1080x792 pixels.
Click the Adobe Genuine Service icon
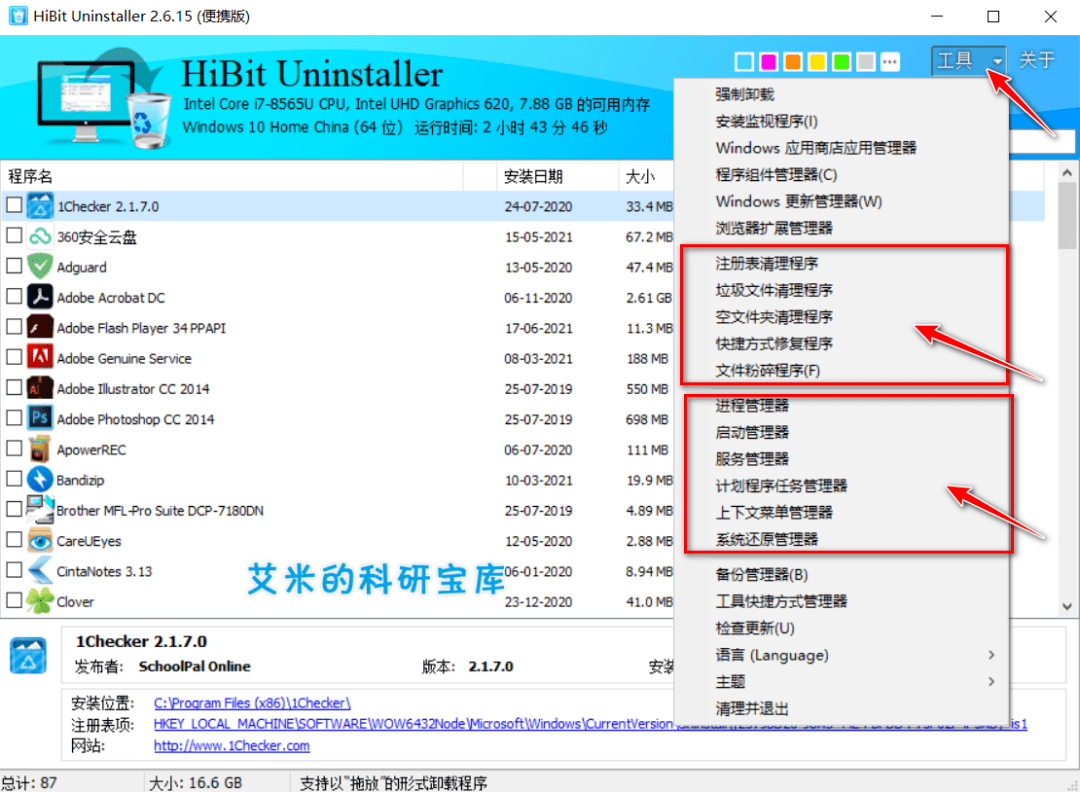tap(40, 357)
